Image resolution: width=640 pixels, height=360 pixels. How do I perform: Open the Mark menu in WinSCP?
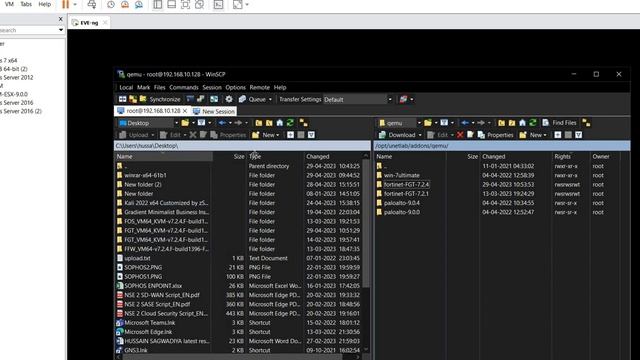point(143,87)
